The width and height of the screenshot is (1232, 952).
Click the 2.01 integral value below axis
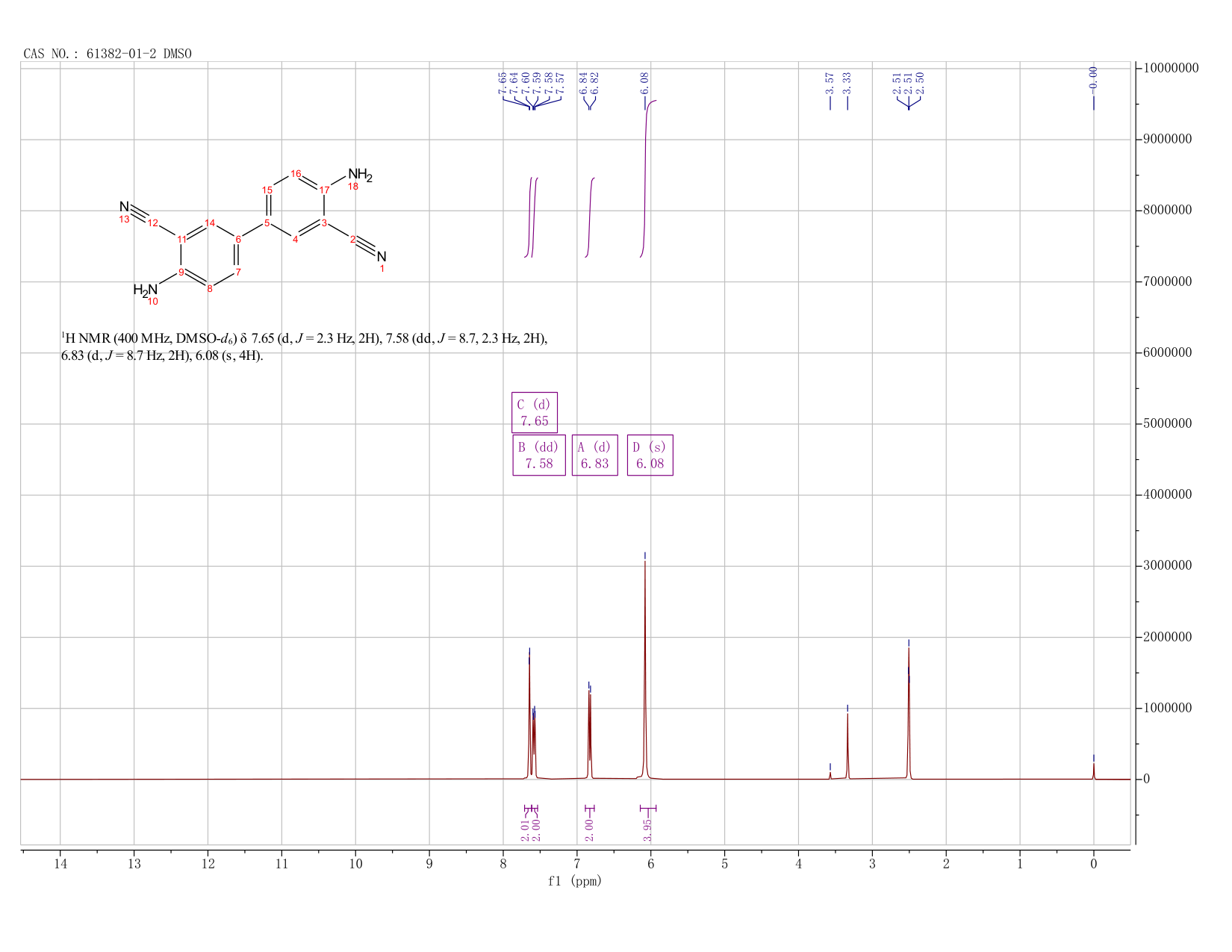coord(526,830)
